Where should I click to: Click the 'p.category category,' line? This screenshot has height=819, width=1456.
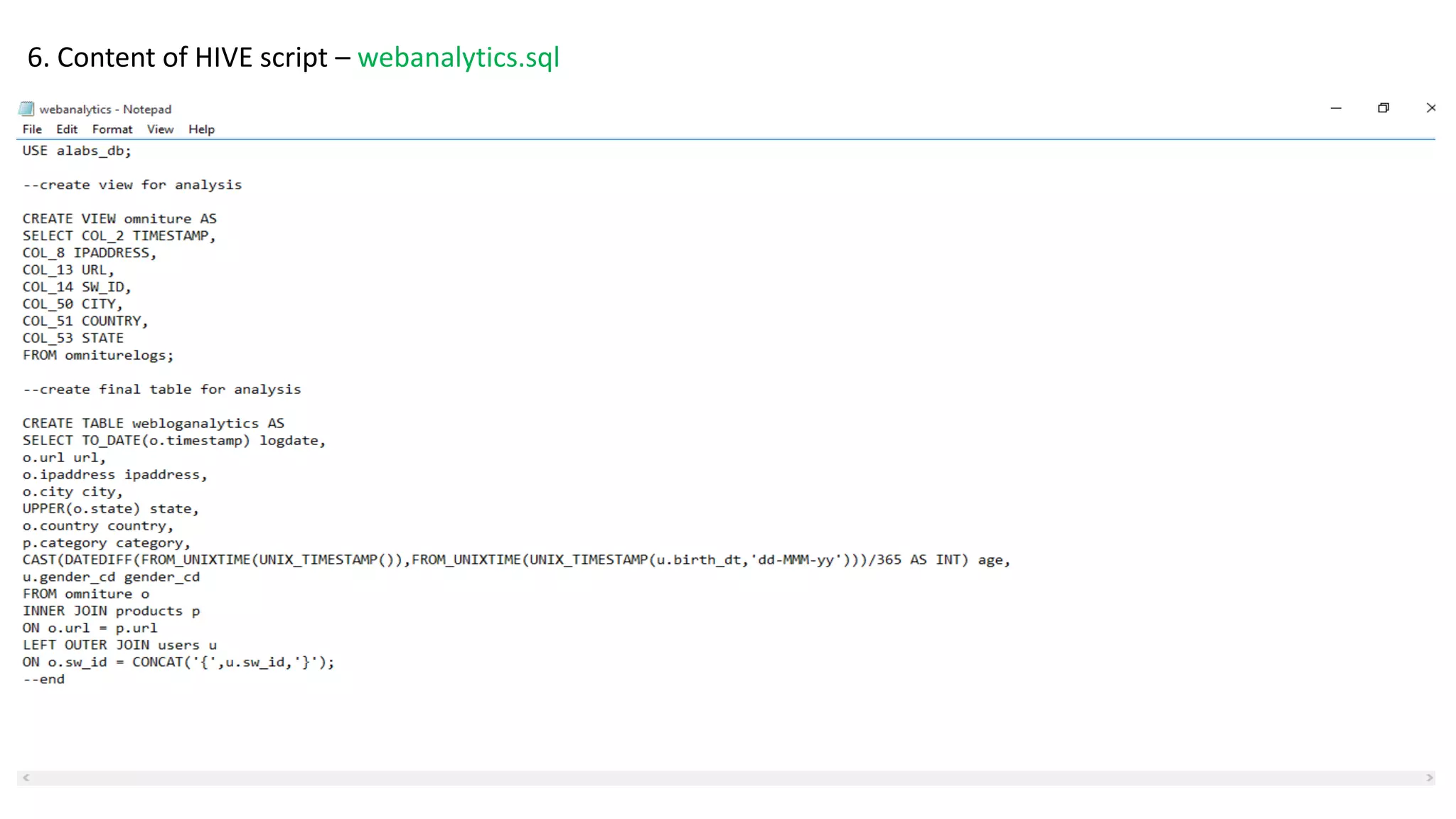point(107,543)
